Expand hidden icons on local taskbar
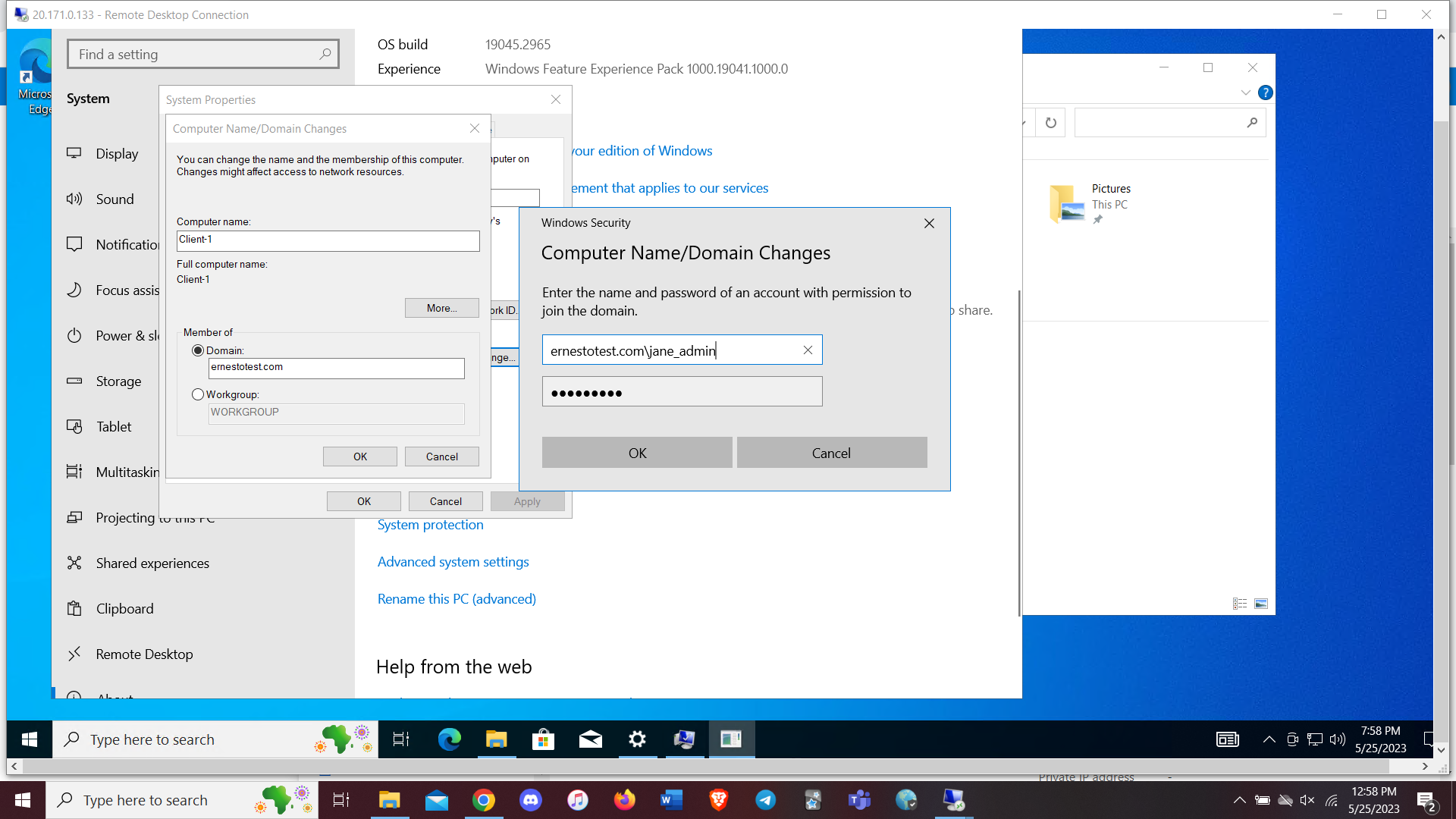The width and height of the screenshot is (1456, 819). tap(1239, 800)
